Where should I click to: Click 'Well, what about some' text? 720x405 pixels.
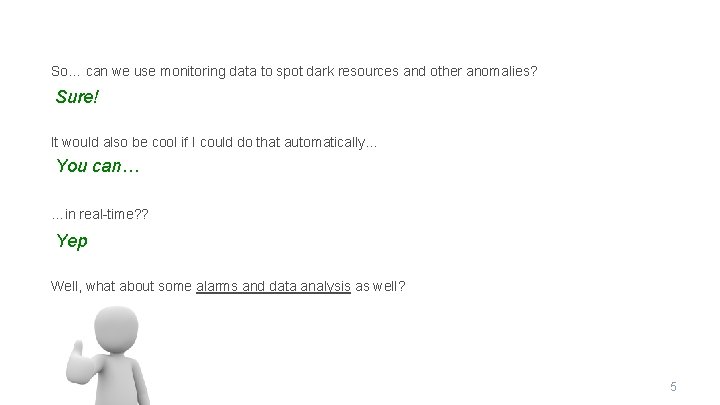(x=121, y=286)
